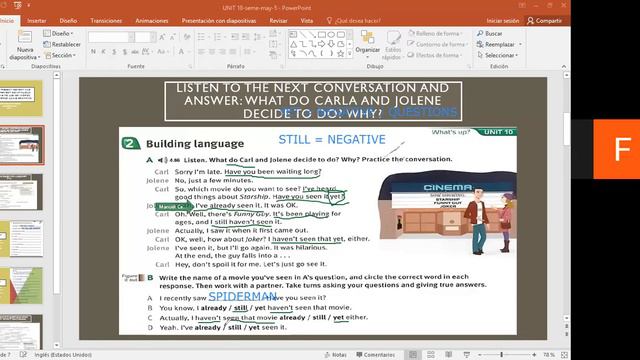Align text left
The height and width of the screenshot is (360, 640).
[201, 52]
